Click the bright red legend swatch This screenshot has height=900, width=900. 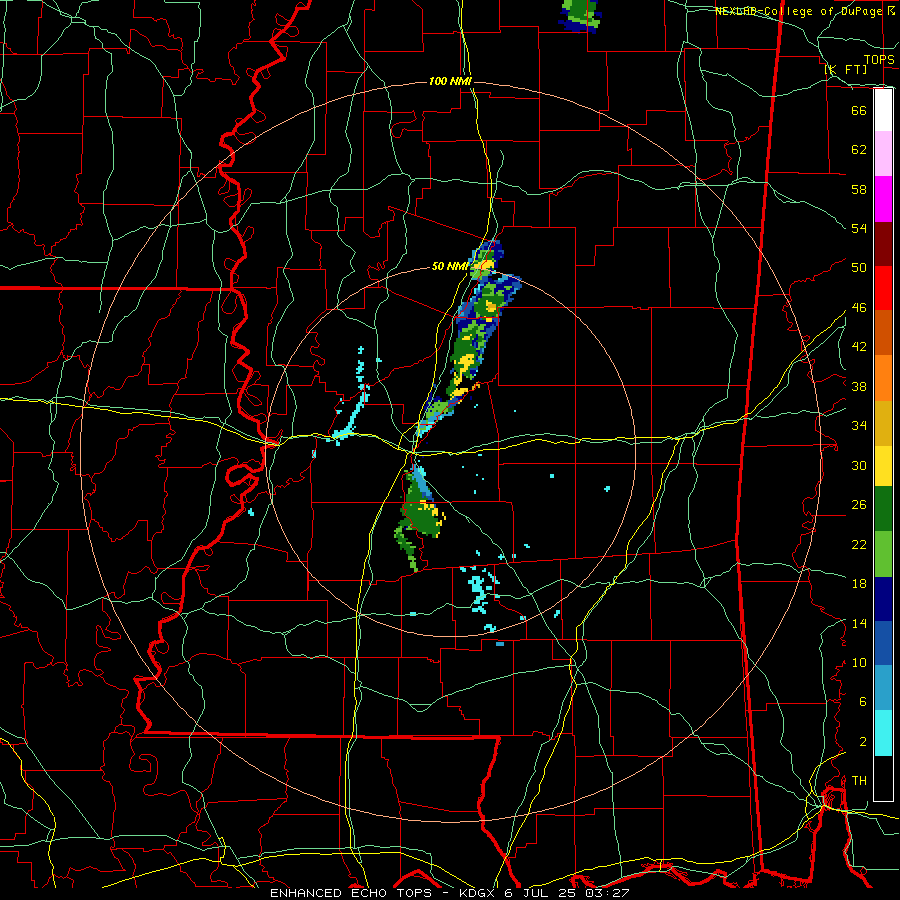click(x=883, y=288)
